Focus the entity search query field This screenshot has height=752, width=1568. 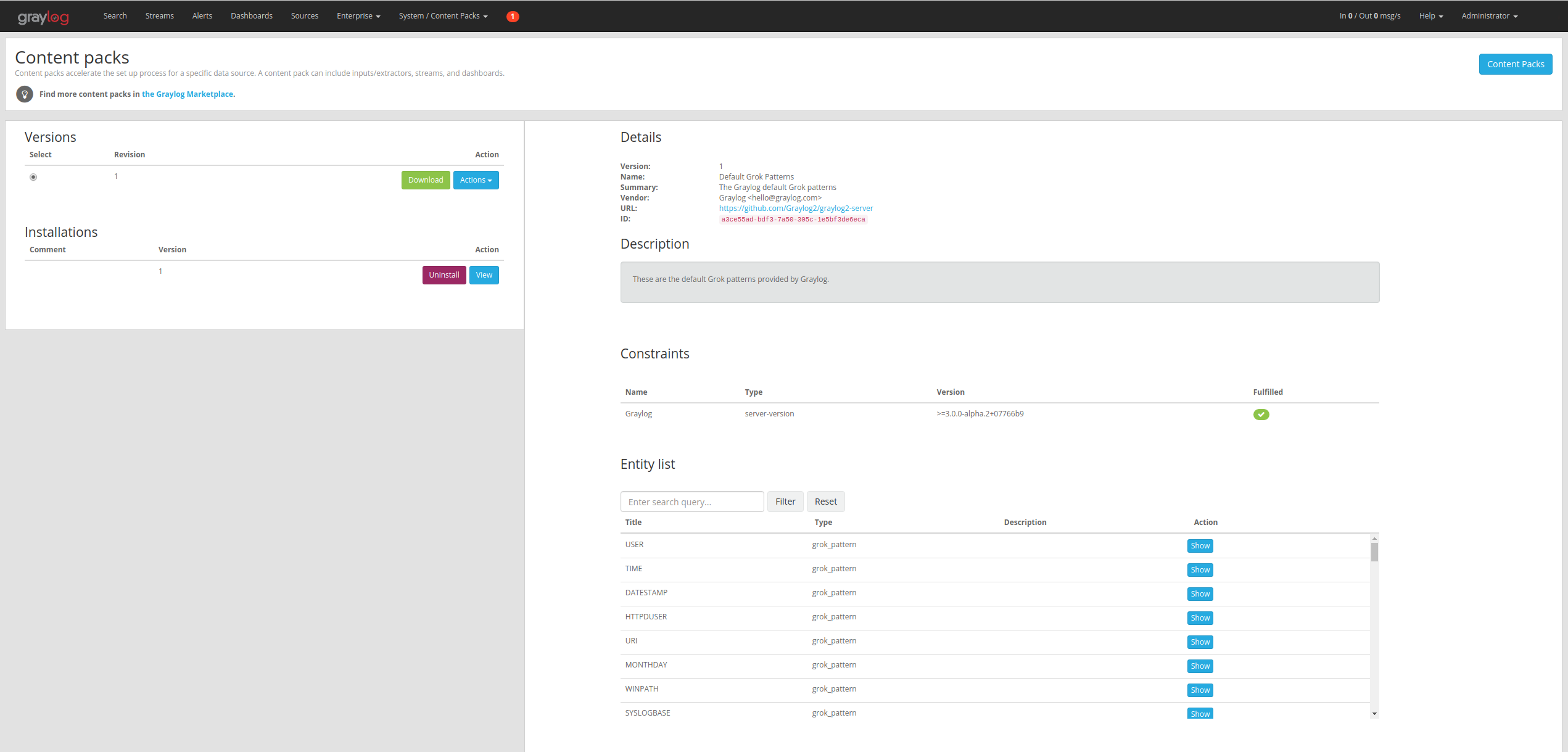click(x=691, y=502)
